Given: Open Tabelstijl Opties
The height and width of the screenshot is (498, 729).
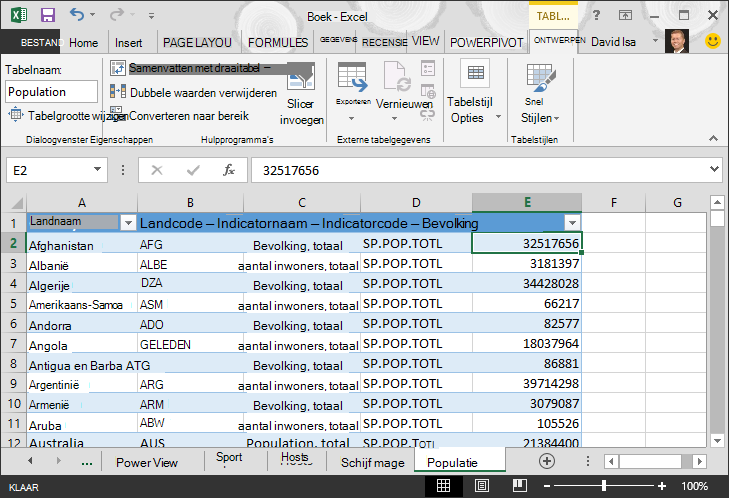Looking at the screenshot, I should (474, 92).
